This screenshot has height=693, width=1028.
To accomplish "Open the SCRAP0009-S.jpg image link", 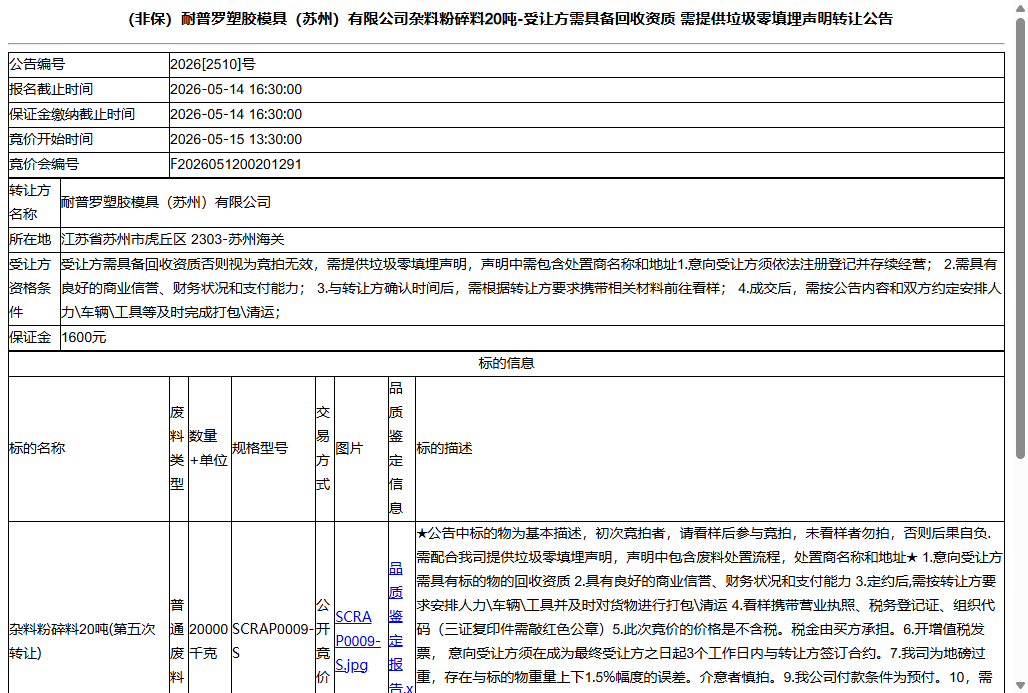I will point(357,641).
